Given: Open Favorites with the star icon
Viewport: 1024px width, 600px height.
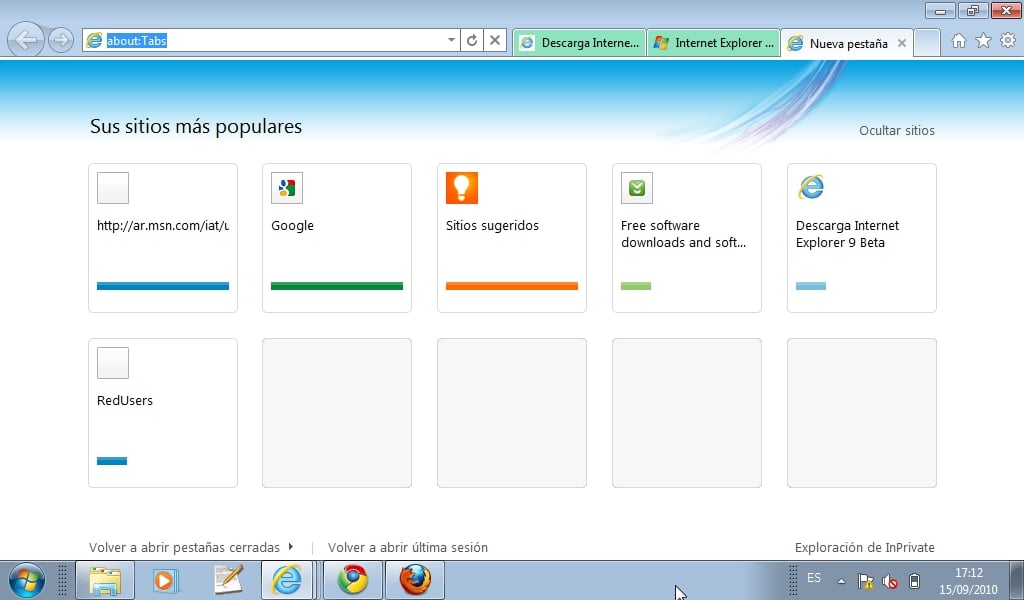Looking at the screenshot, I should [x=983, y=40].
